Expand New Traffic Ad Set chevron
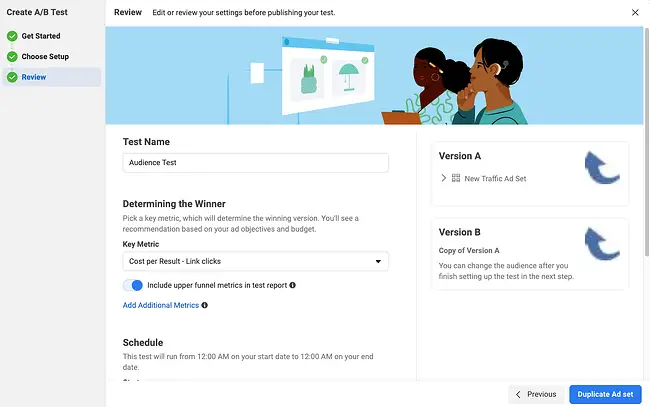 pyautogui.click(x=443, y=178)
